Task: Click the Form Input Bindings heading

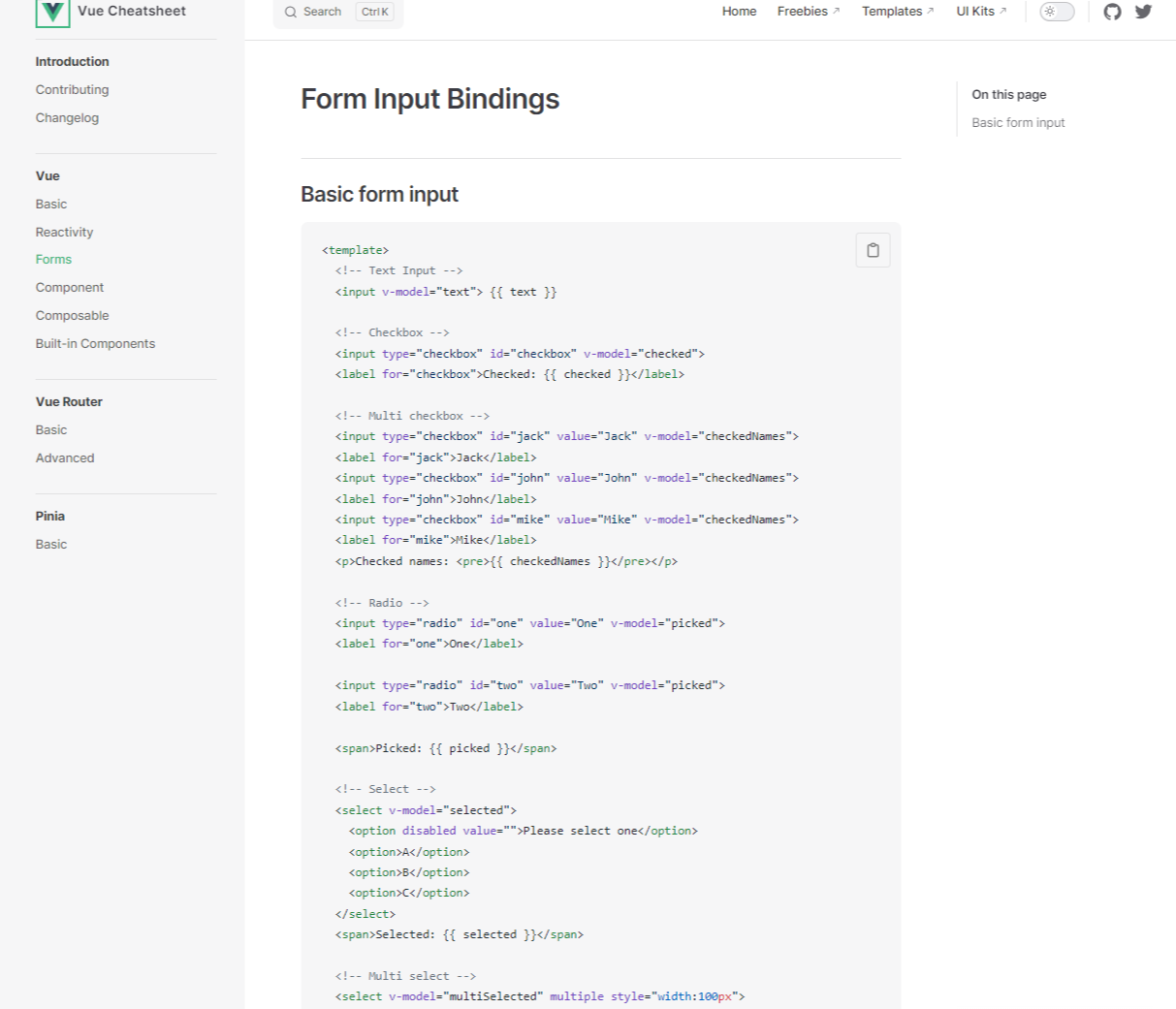Action: click(x=429, y=99)
